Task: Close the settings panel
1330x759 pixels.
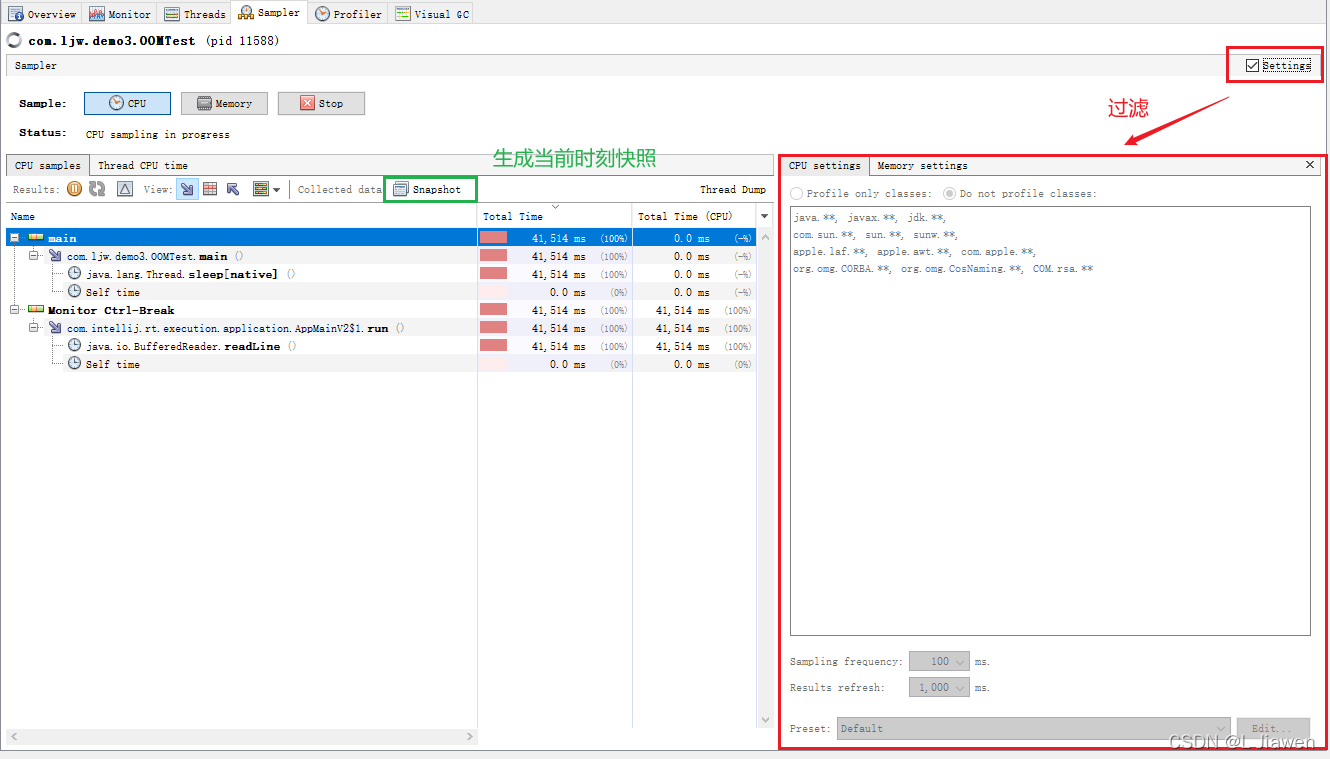Action: [1311, 165]
